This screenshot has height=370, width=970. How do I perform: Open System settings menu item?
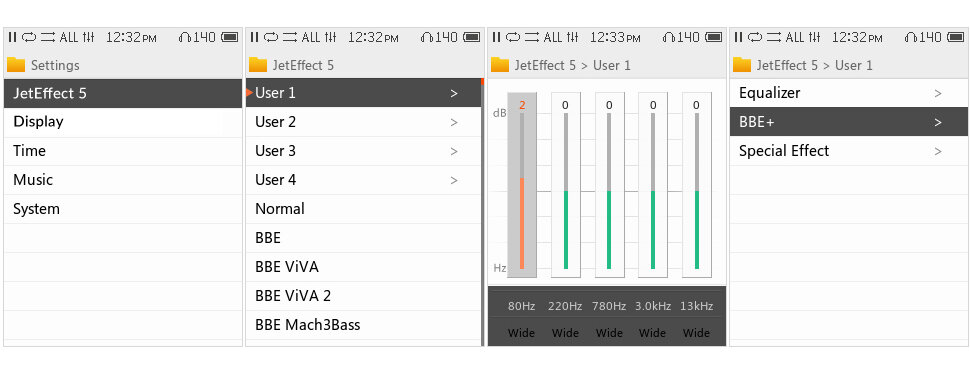[x=123, y=209]
